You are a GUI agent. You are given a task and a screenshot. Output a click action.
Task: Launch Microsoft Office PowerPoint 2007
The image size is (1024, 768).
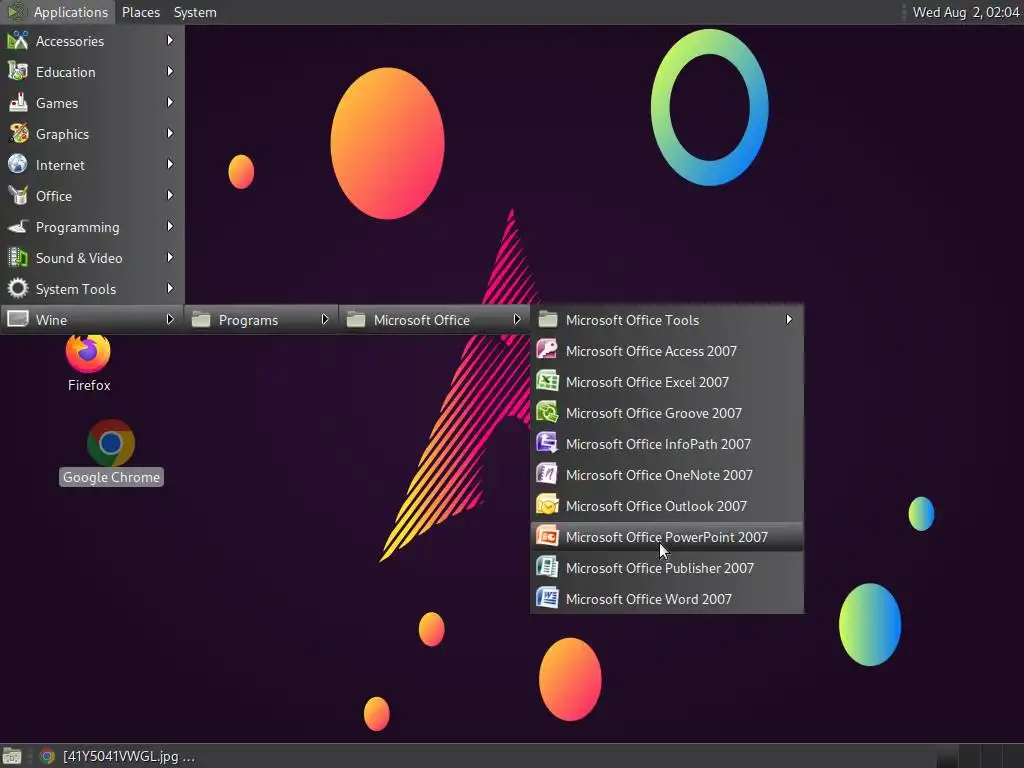pyautogui.click(x=667, y=537)
